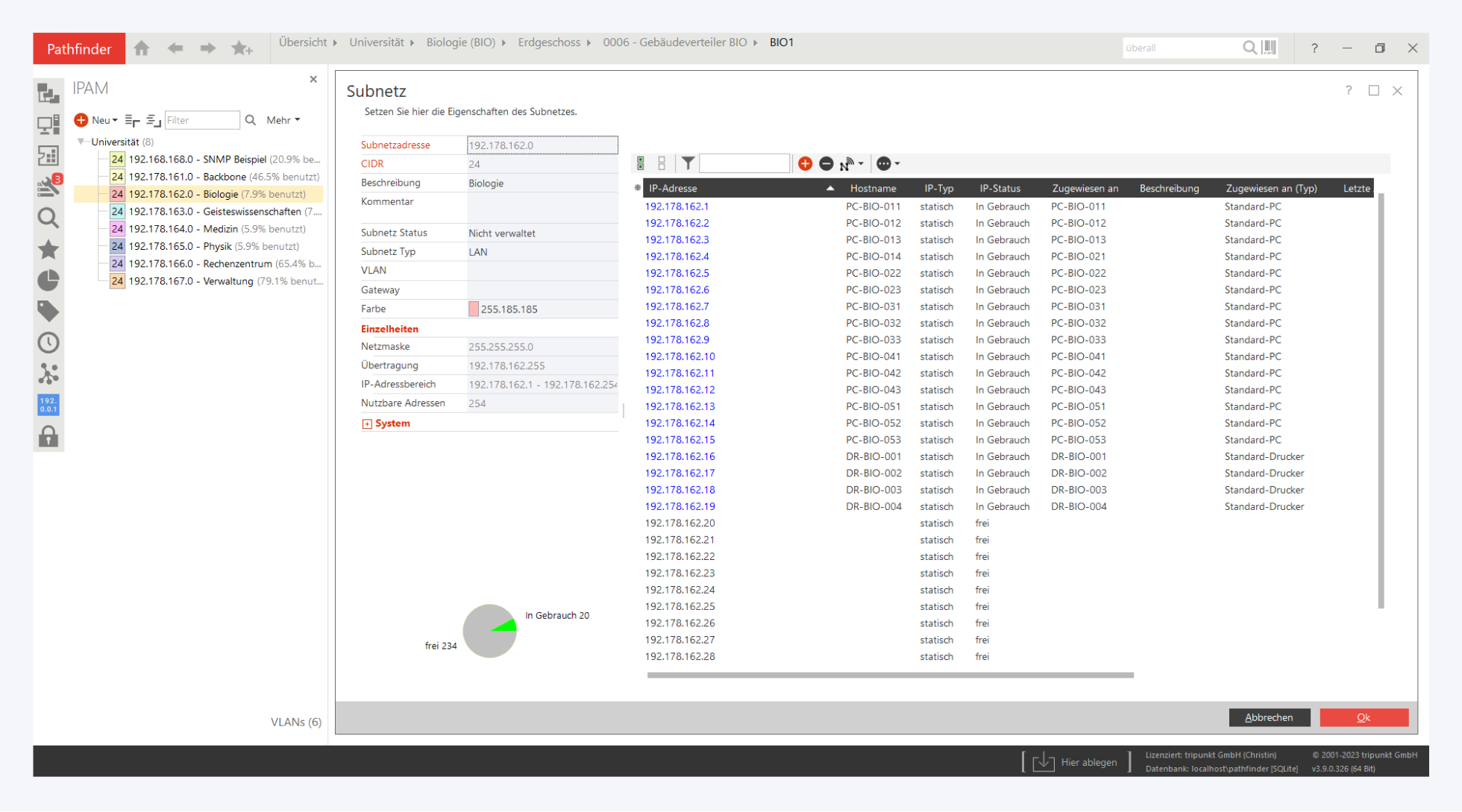
Task: Select Biologie (BIO) in breadcrumb
Action: [460, 43]
